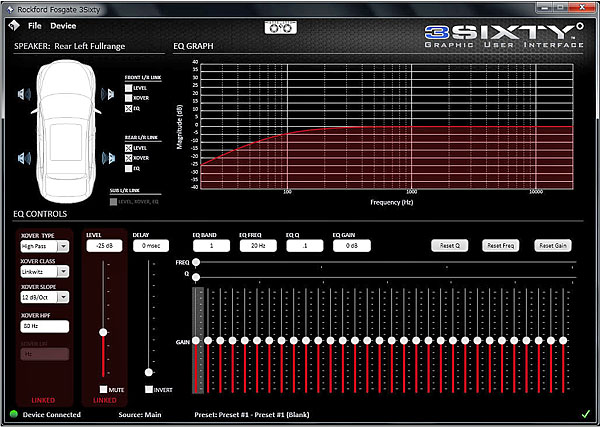Click the first EQ band gain slider handle
This screenshot has width=600, height=427.
(196, 341)
